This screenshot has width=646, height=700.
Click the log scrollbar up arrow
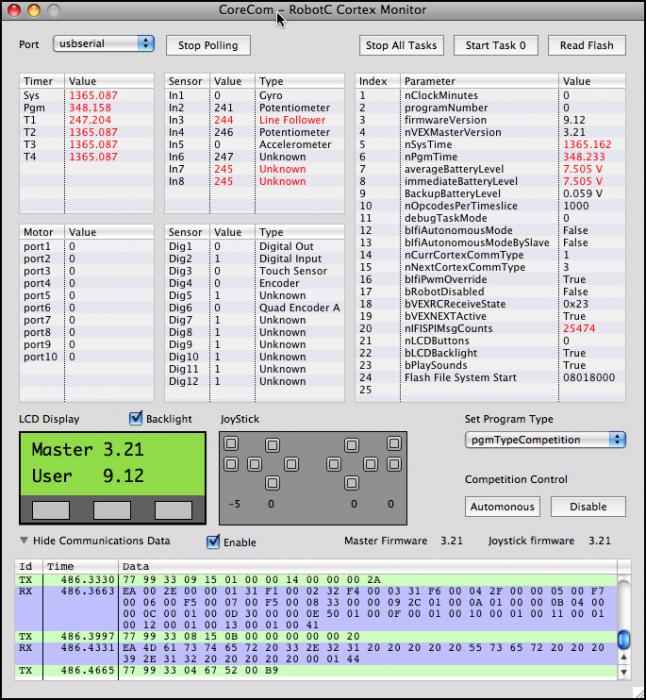pos(624,657)
